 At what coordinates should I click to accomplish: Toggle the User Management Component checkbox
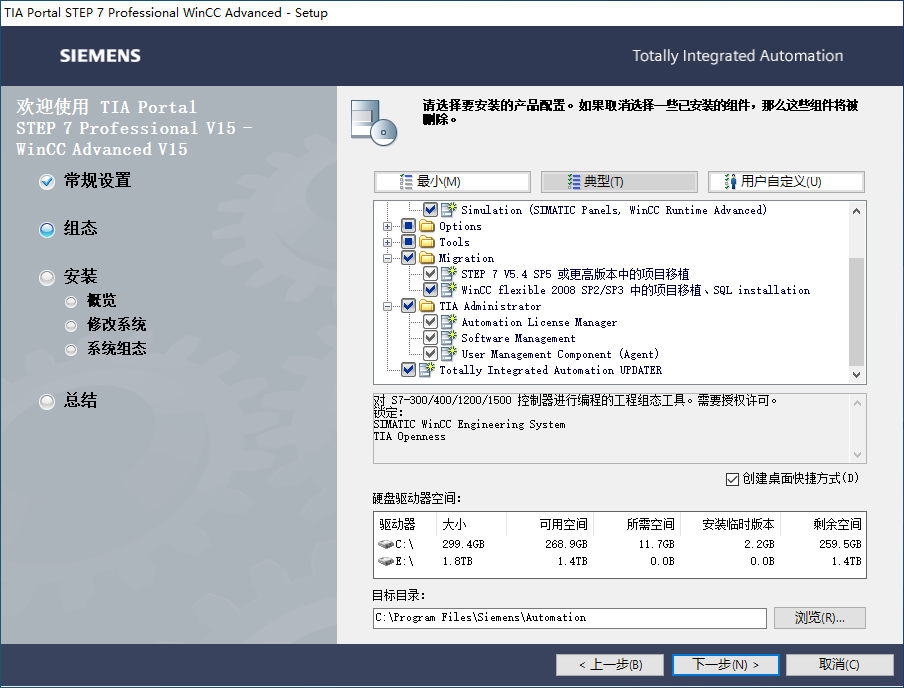[x=430, y=354]
